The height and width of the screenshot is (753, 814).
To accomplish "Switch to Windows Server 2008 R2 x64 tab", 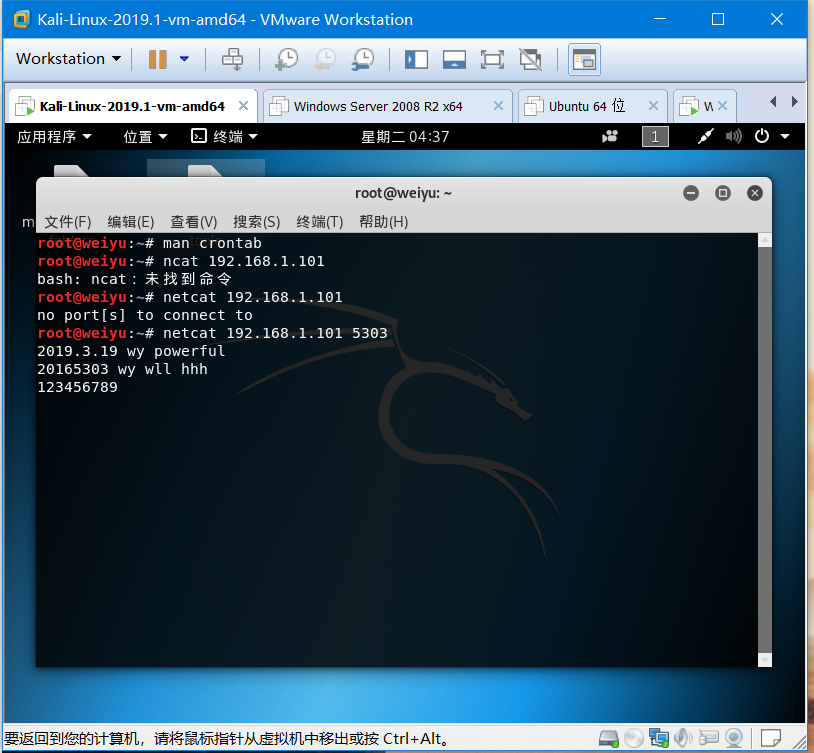I will click(378, 106).
